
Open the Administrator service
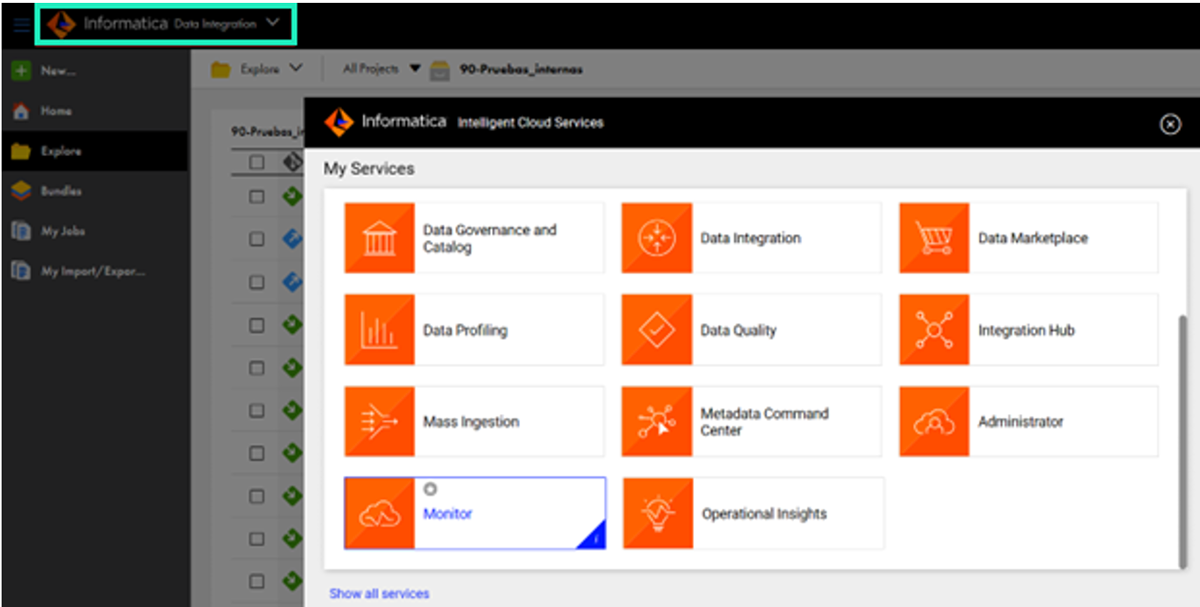click(1028, 422)
